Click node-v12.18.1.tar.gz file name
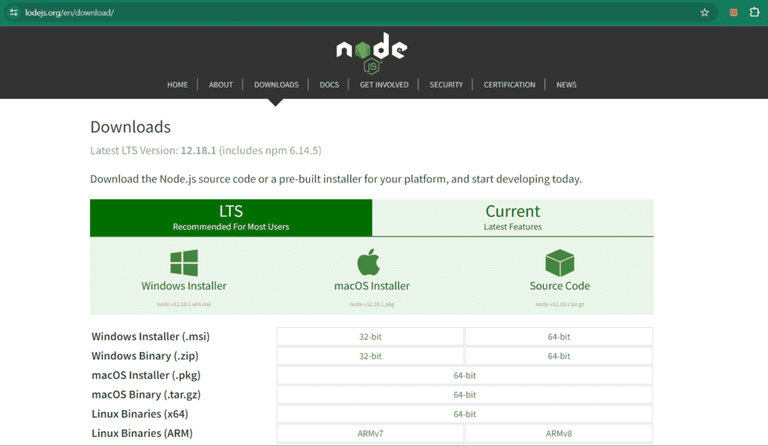This screenshot has height=446, width=768. [x=559, y=304]
